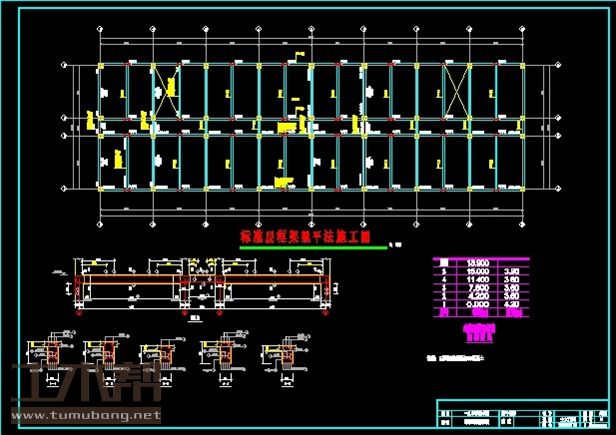
Task: Select the left X-crossed stairwell opening
Action: pyautogui.click(x=164, y=90)
